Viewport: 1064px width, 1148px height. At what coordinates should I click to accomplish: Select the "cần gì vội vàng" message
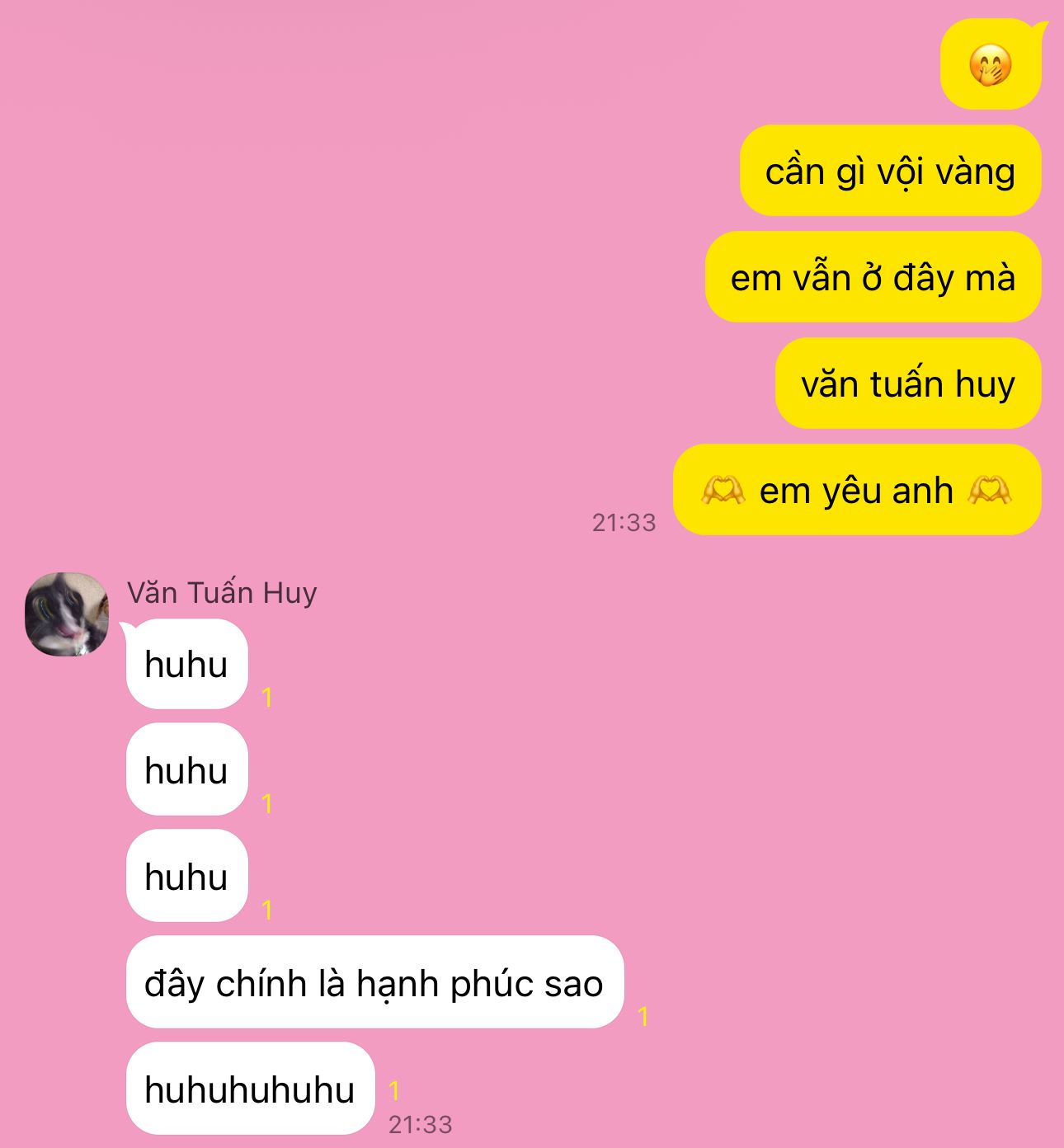coord(890,171)
